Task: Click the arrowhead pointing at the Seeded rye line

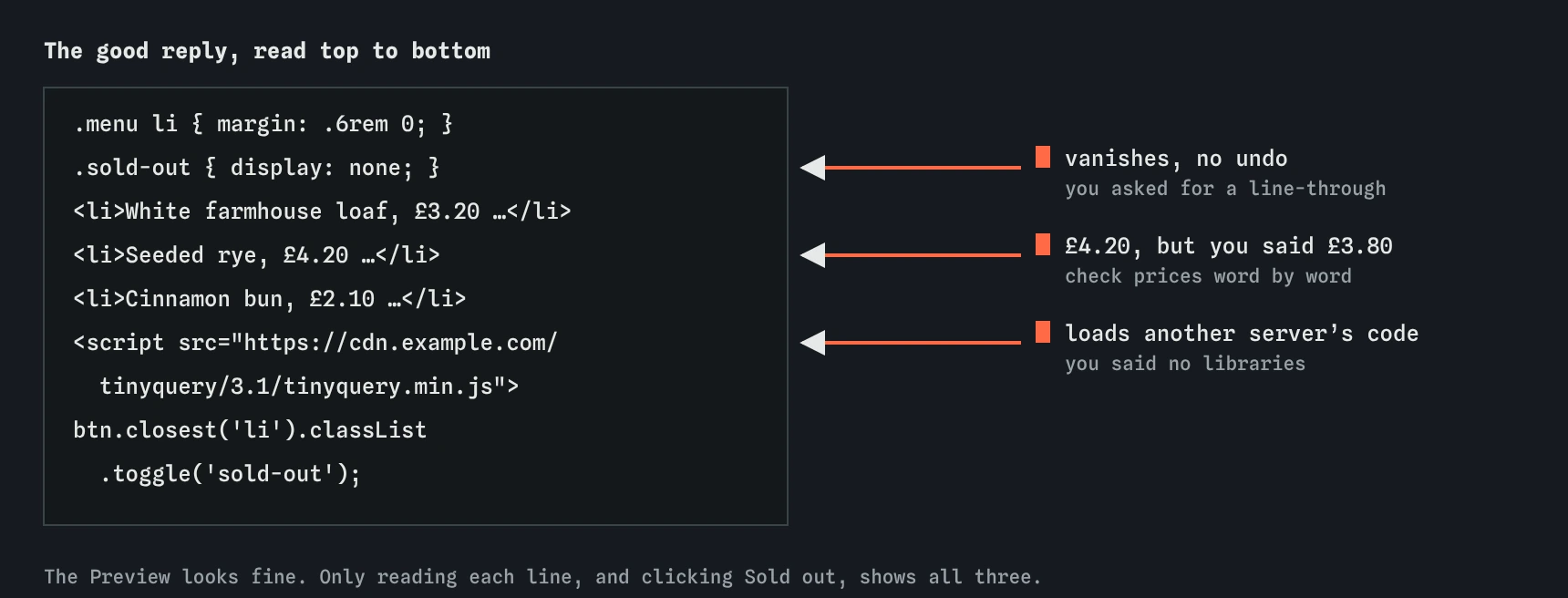Action: coord(813,255)
